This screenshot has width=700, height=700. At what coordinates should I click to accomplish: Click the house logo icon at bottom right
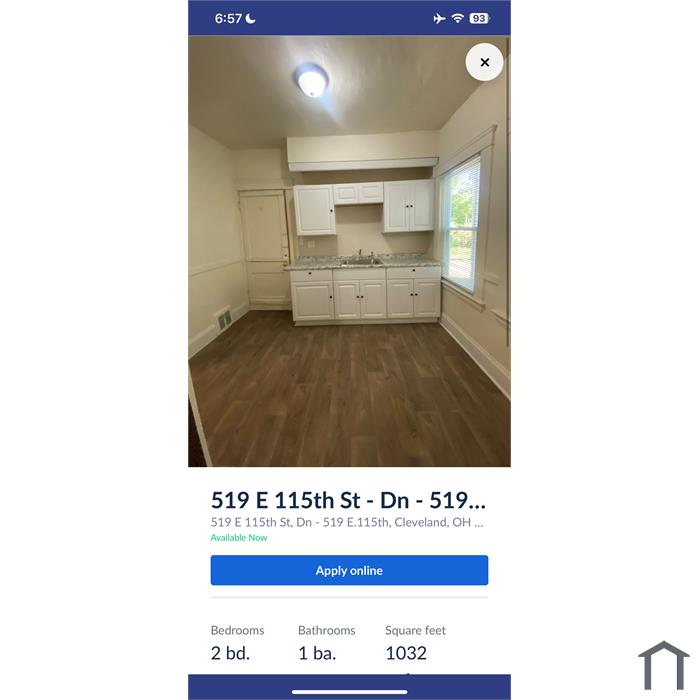pyautogui.click(x=664, y=665)
